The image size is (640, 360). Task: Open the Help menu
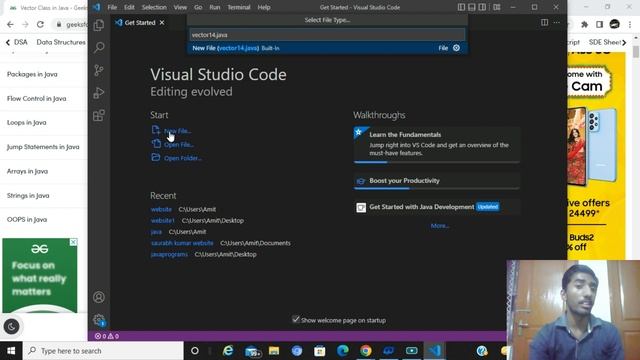coord(264,7)
